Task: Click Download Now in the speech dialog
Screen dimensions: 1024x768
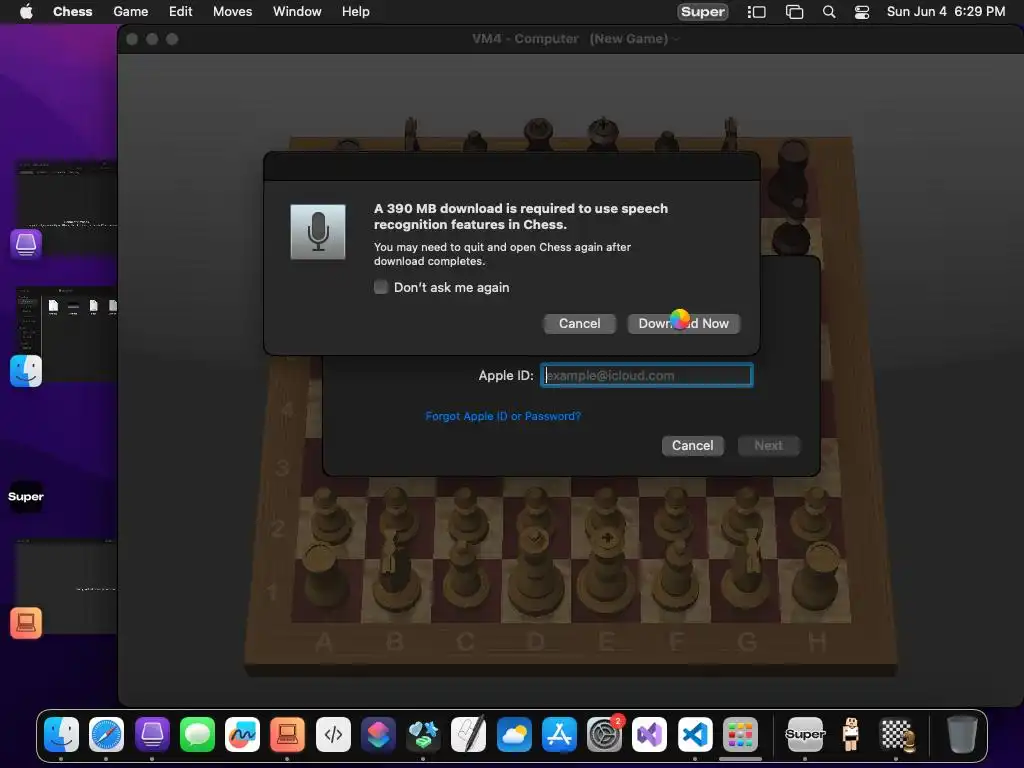Action: click(684, 324)
